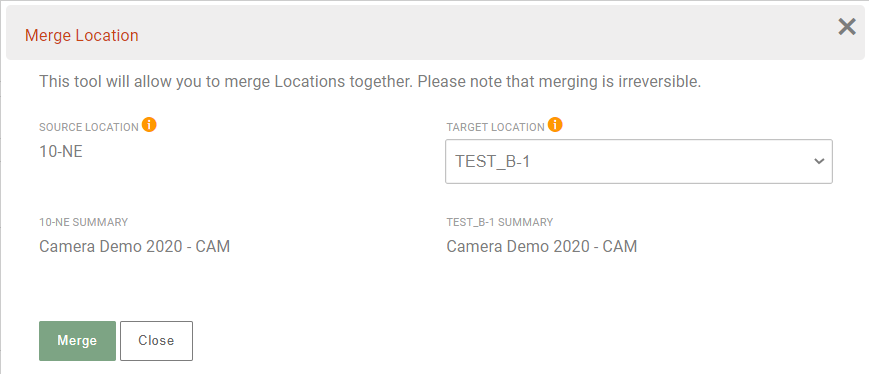Click the Target Location info icon
Image resolution: width=869 pixels, height=374 pixels.
(x=555, y=125)
